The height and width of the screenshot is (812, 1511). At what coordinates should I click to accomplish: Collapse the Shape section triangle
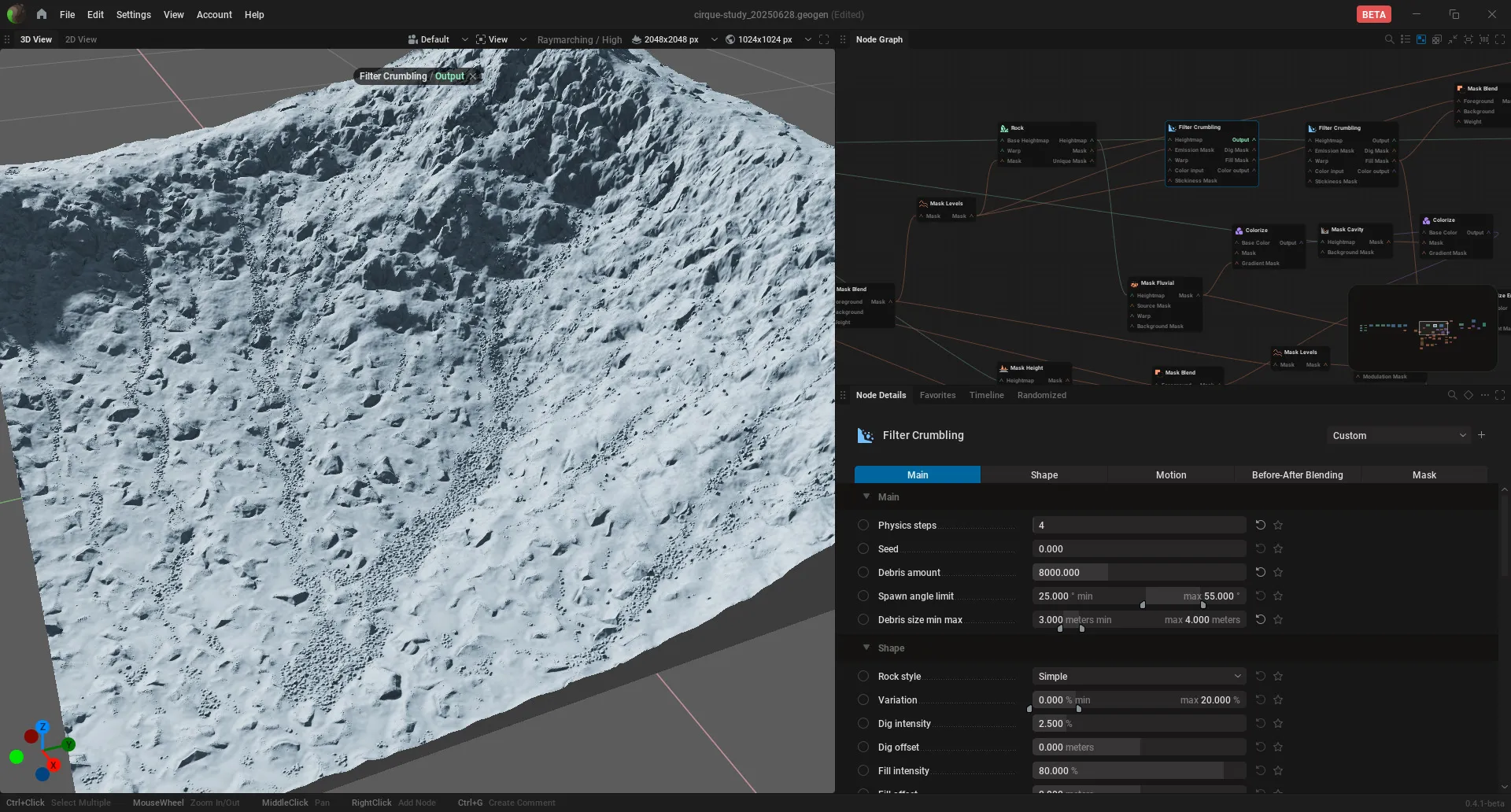(x=866, y=648)
